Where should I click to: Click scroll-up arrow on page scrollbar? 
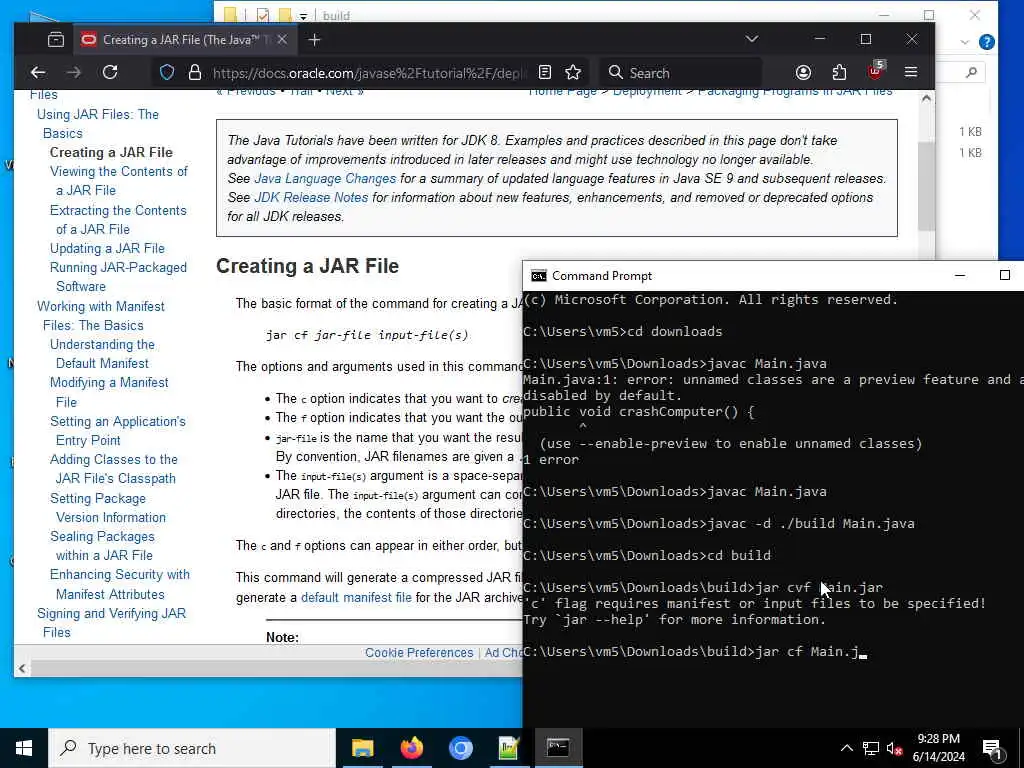(x=926, y=99)
